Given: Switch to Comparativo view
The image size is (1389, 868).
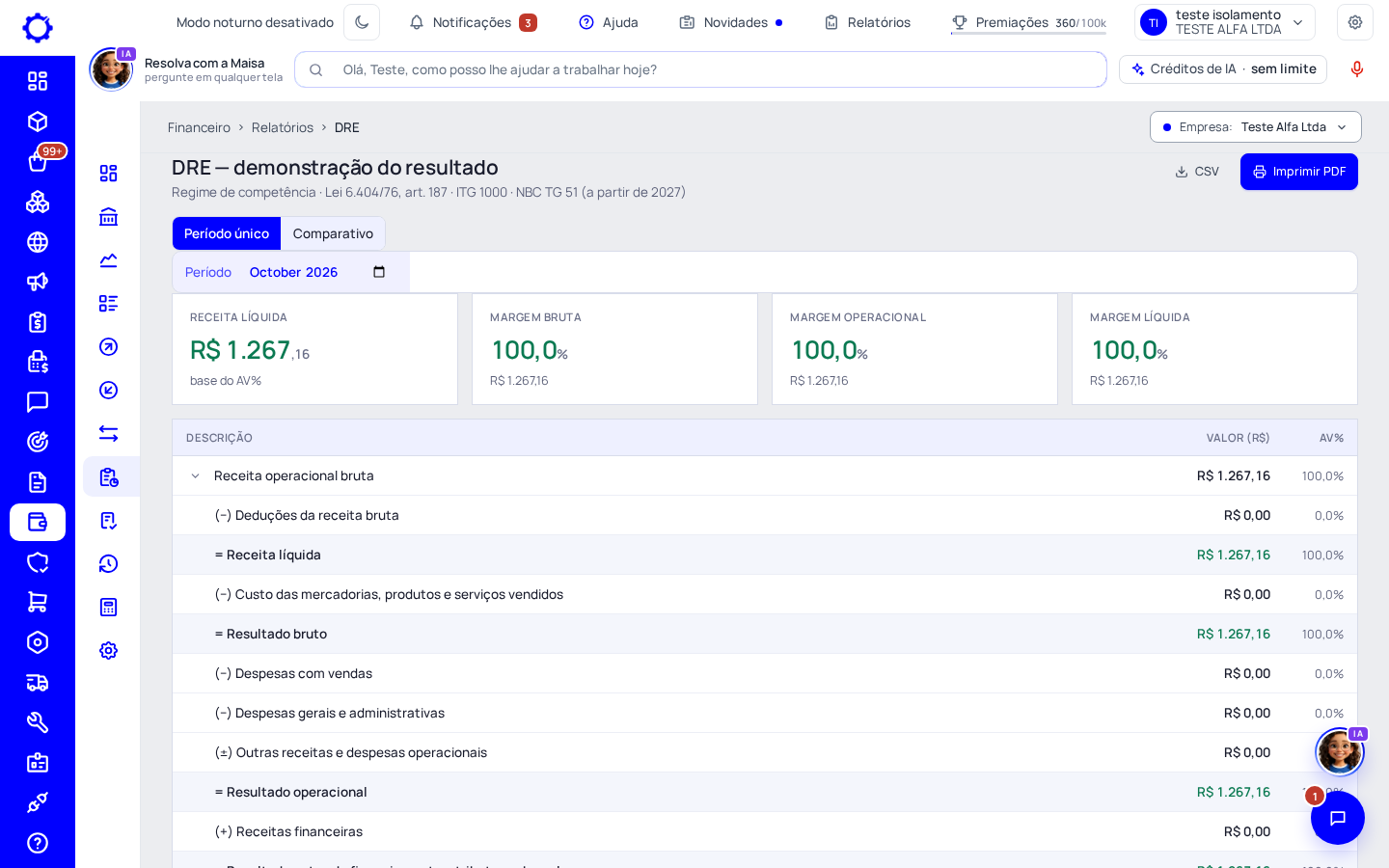Looking at the screenshot, I should coord(333,233).
